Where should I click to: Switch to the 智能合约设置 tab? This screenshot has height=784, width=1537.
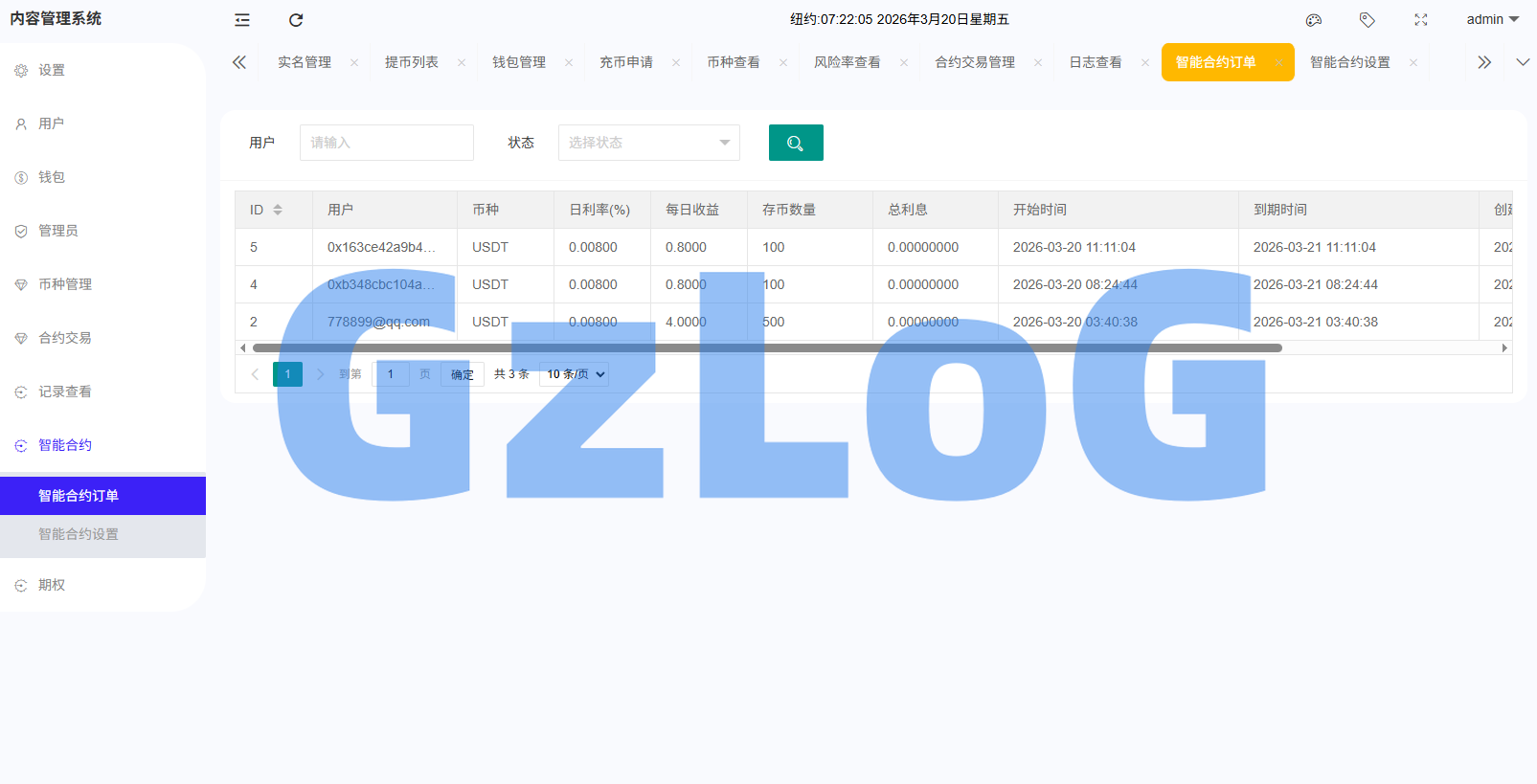pos(1349,62)
